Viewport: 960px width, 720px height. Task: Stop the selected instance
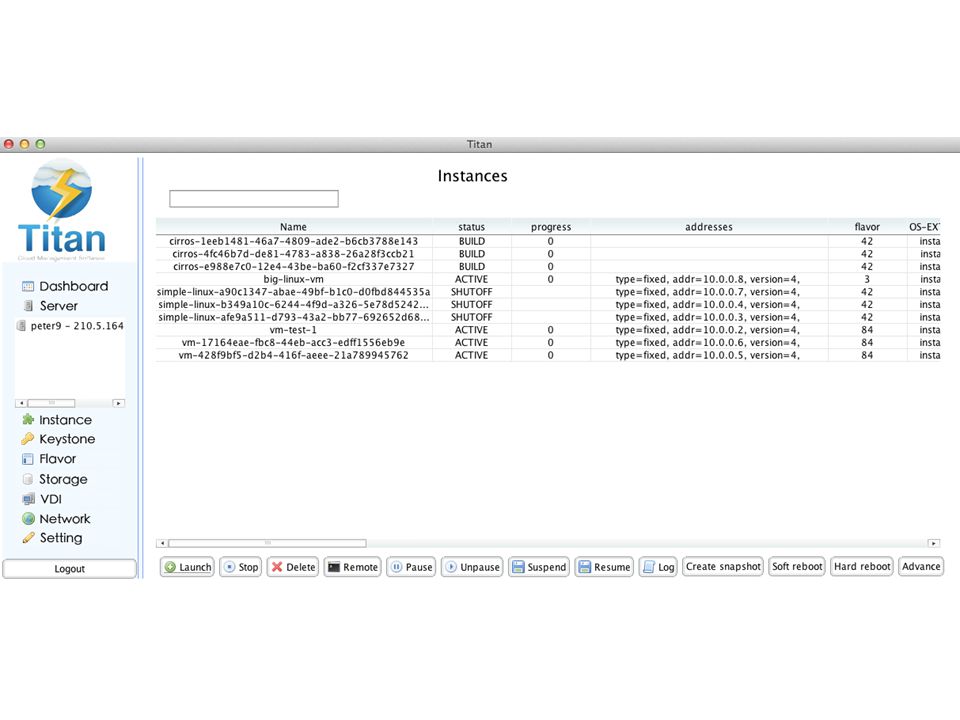click(241, 567)
